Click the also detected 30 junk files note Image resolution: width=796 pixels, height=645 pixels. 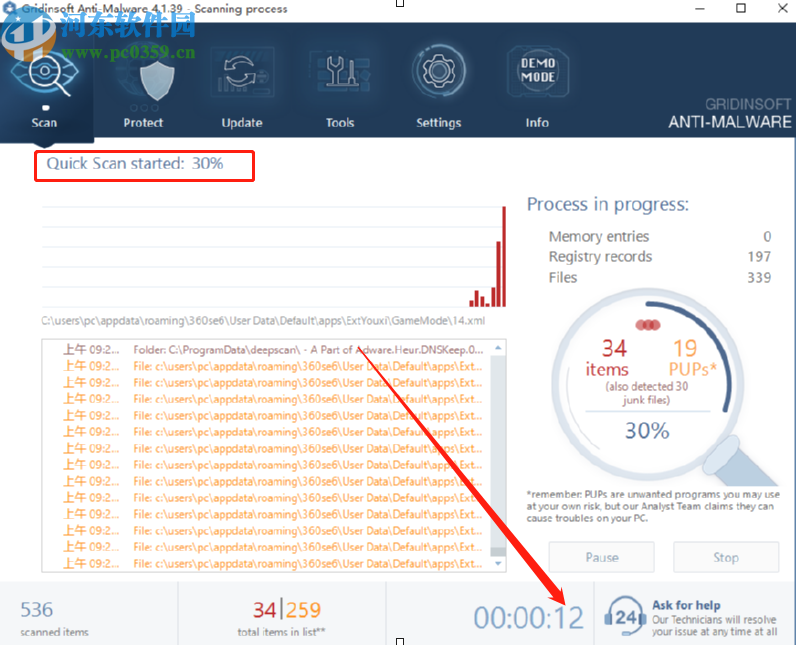(x=646, y=393)
